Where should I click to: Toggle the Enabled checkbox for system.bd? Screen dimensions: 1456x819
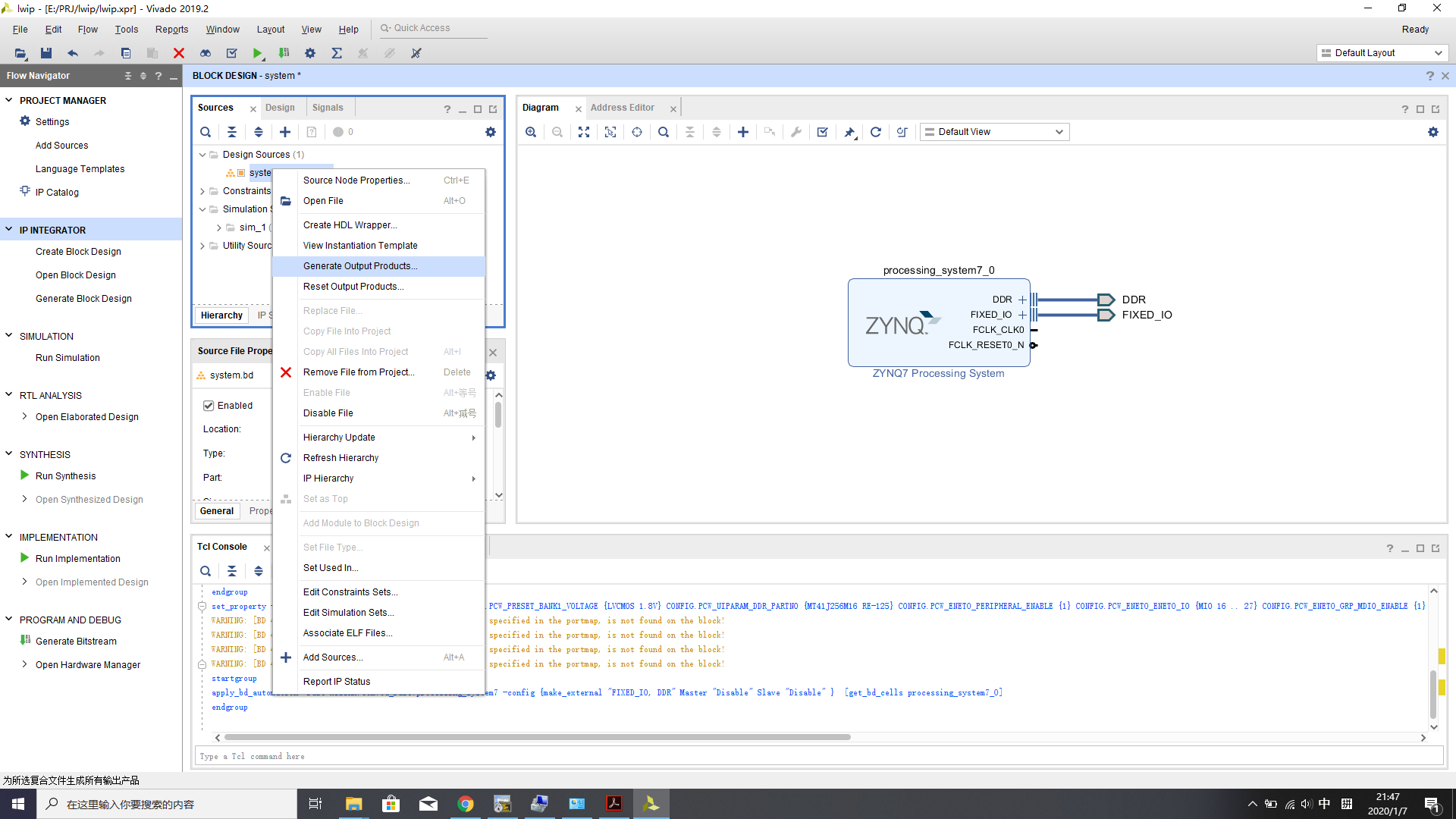click(208, 405)
